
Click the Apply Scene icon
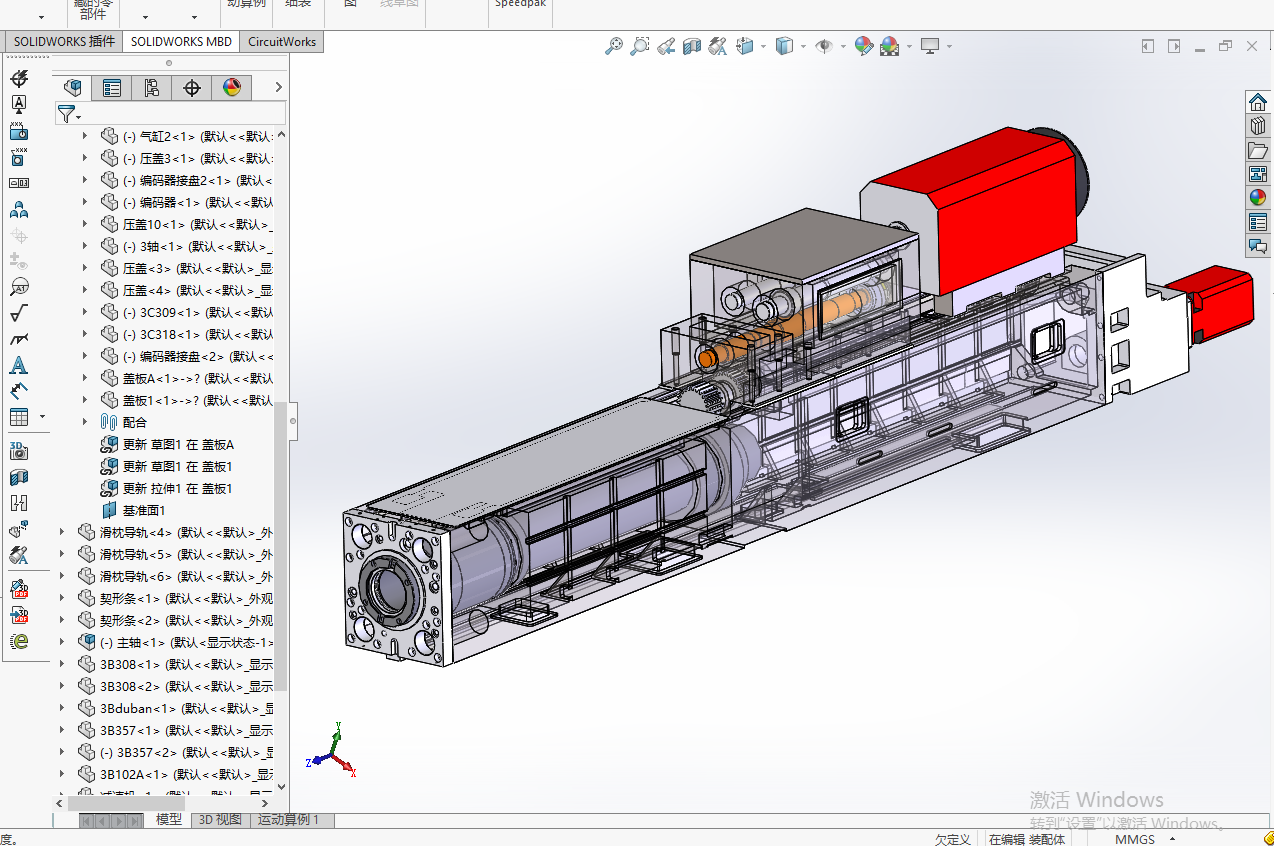(889, 46)
